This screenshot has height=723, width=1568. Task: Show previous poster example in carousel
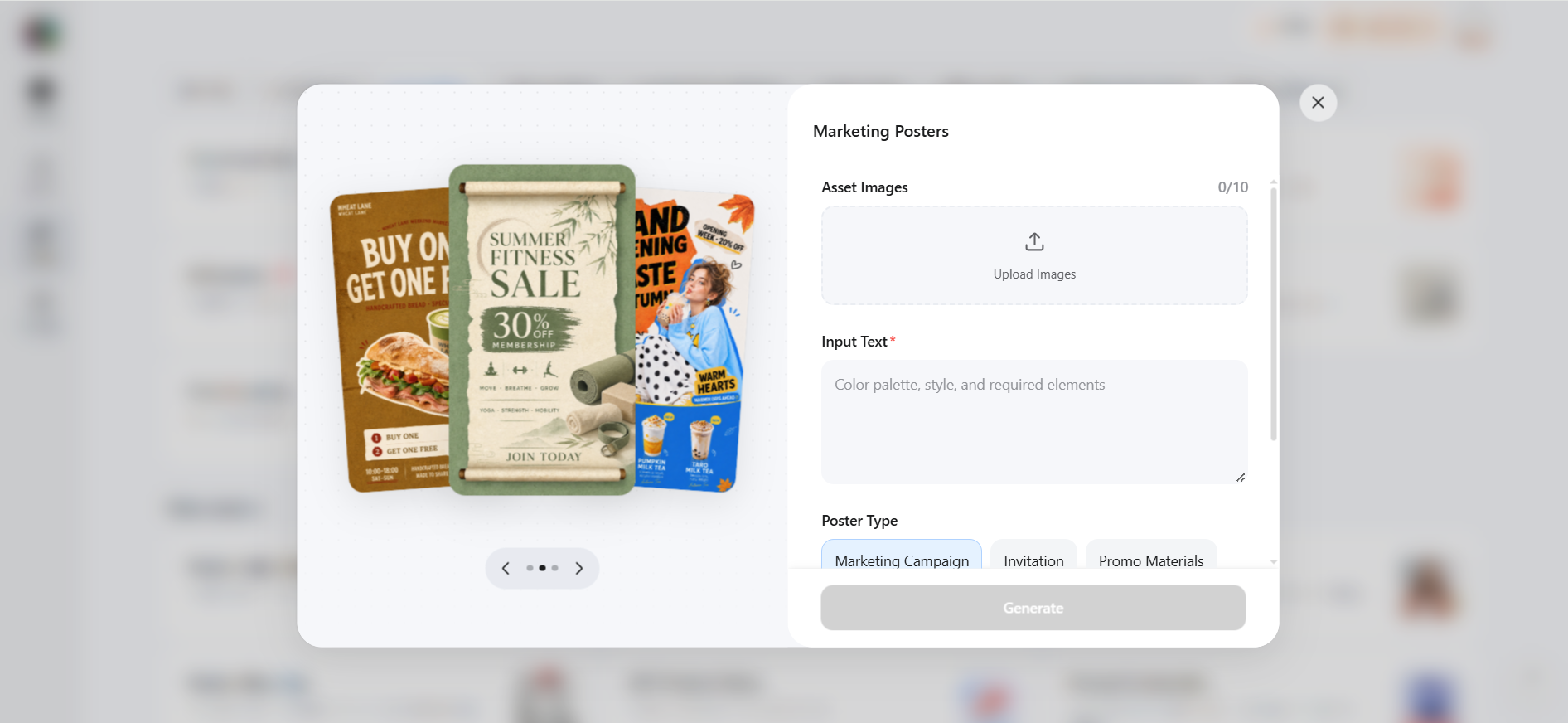tap(506, 568)
